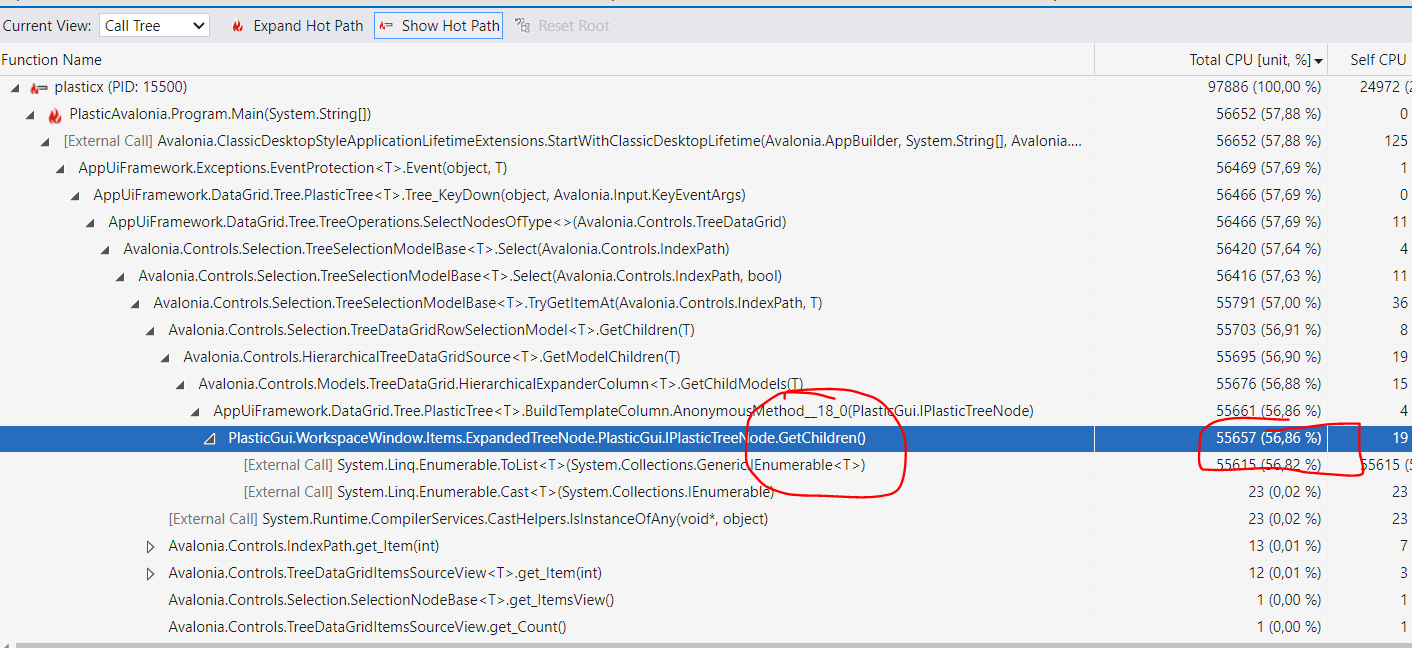Click the Reset Root icon on the toolbar
The height and width of the screenshot is (648, 1412).
click(521, 27)
